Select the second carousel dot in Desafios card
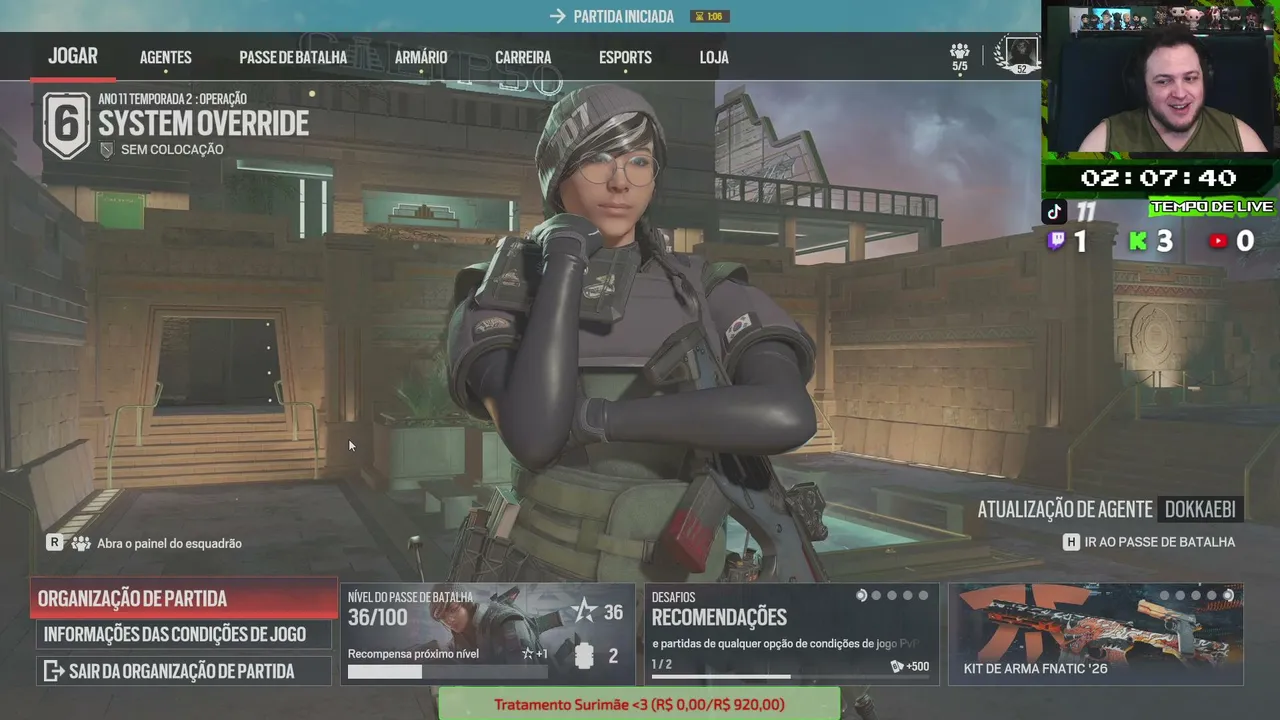1280x720 pixels. 877,596
